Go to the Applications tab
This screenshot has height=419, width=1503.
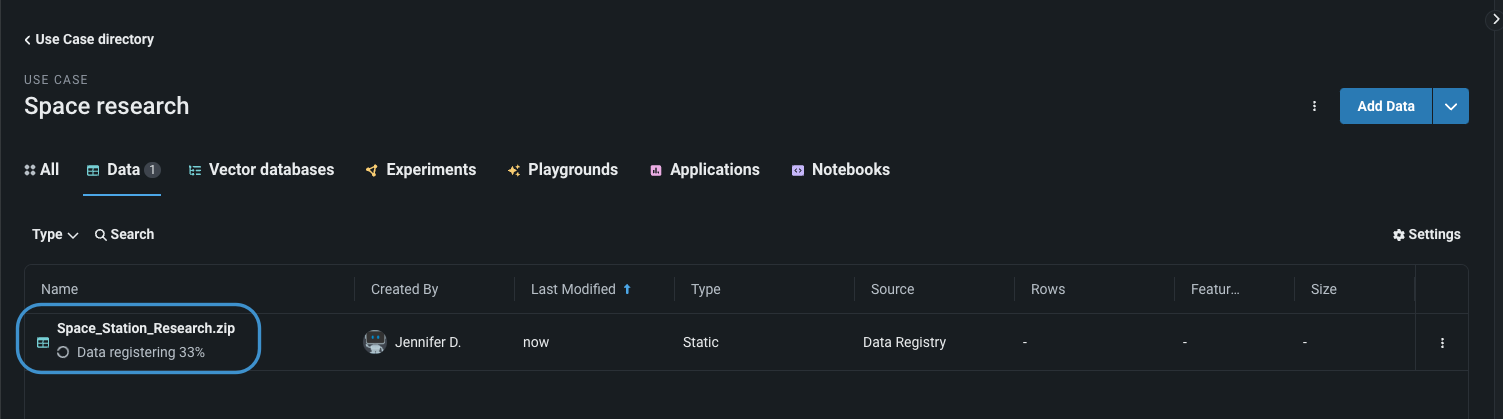pyautogui.click(x=705, y=170)
